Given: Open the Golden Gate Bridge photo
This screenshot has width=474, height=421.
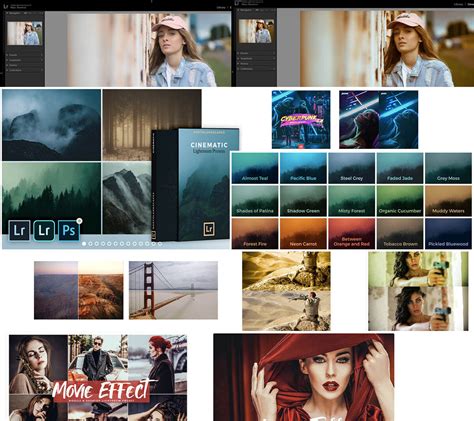Looking at the screenshot, I should coord(173,290).
